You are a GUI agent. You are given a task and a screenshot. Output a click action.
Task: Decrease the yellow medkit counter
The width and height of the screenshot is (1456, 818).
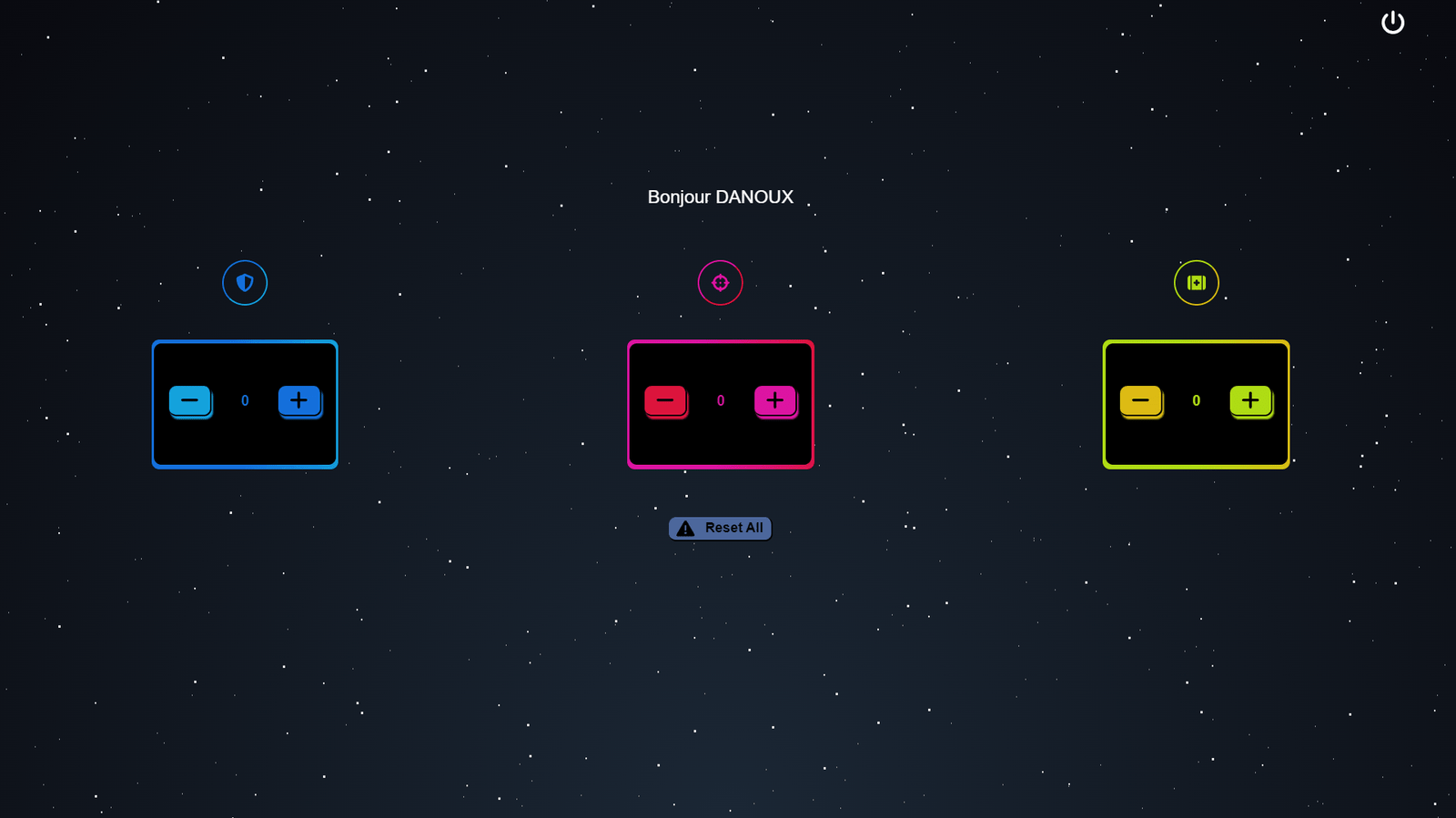[1141, 400]
